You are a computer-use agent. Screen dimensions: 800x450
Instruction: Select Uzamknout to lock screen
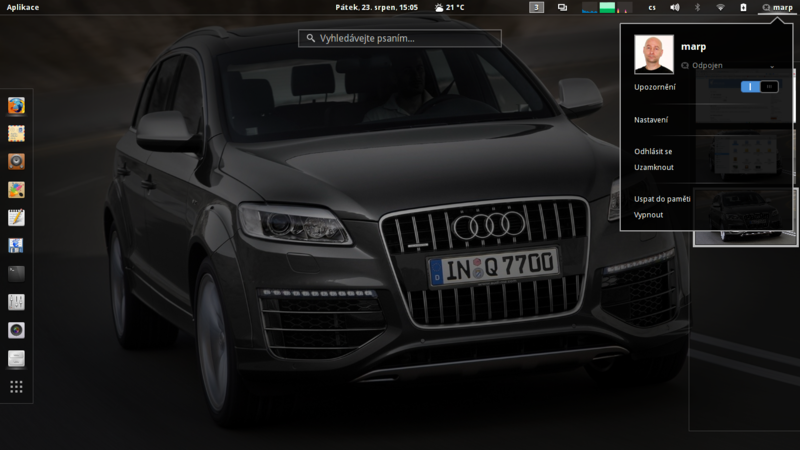(654, 167)
